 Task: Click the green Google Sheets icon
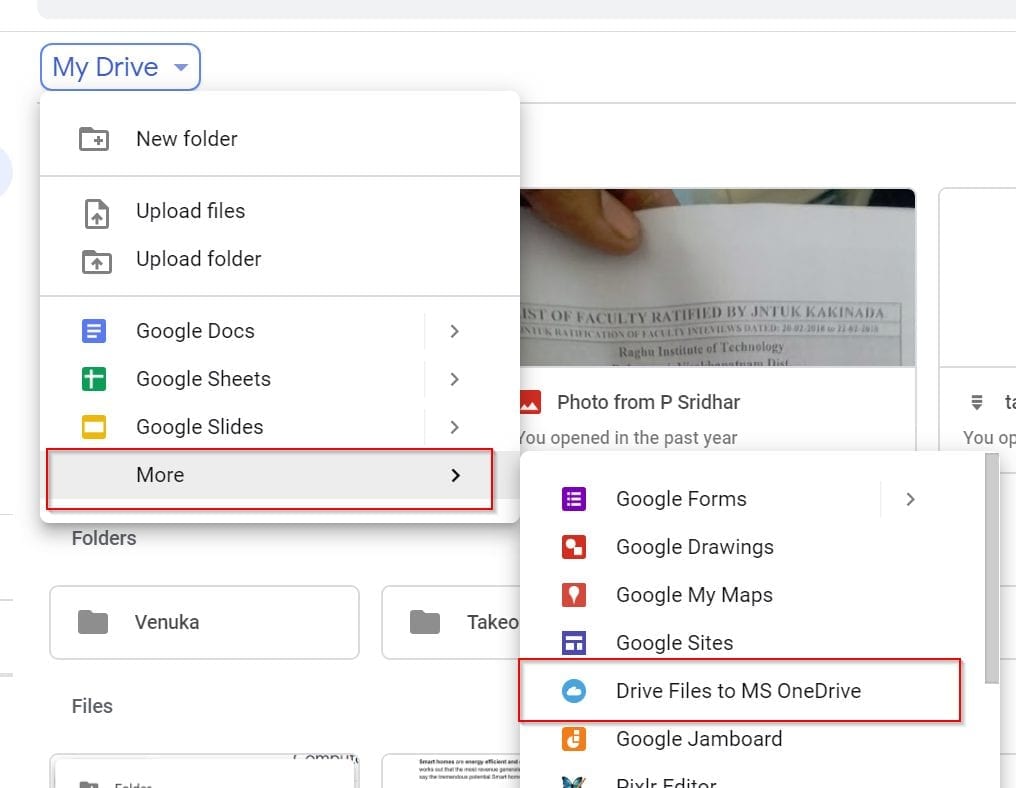tap(94, 379)
